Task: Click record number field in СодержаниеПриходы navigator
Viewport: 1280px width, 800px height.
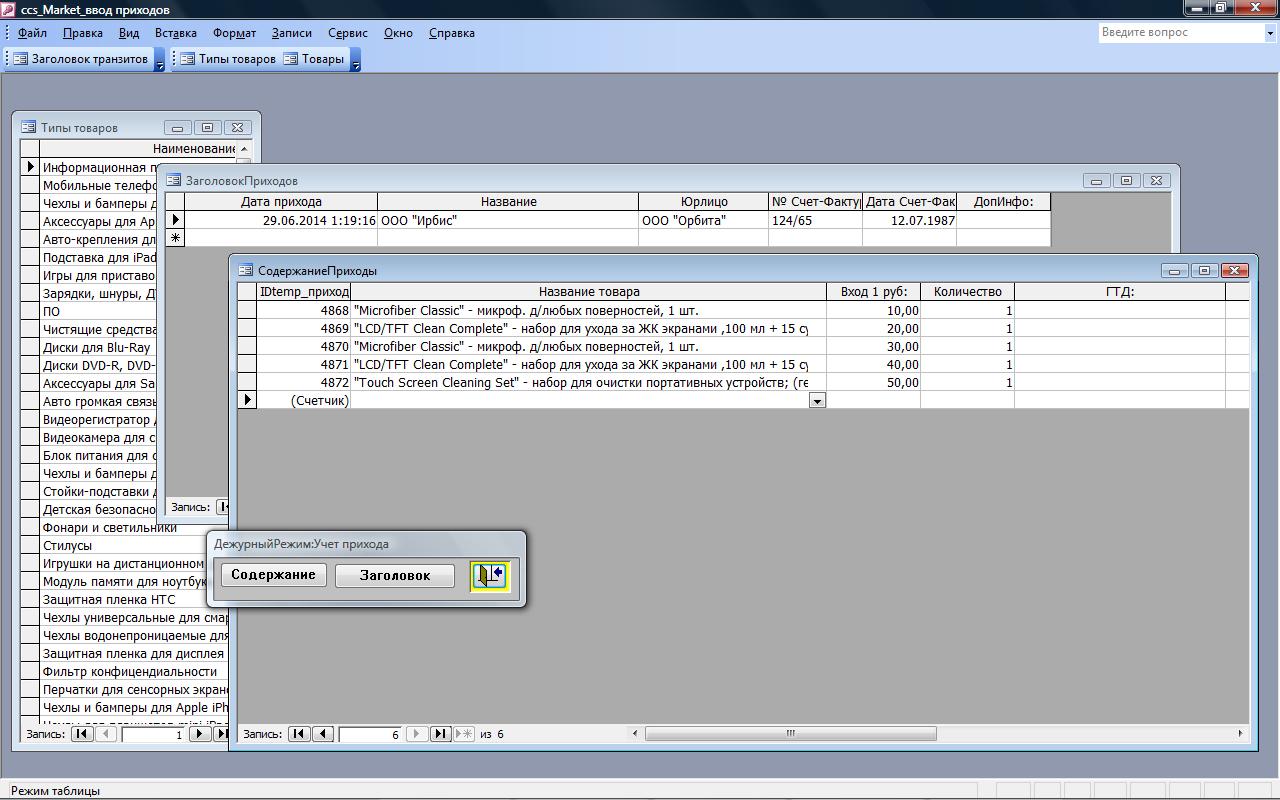Action: coord(371,734)
